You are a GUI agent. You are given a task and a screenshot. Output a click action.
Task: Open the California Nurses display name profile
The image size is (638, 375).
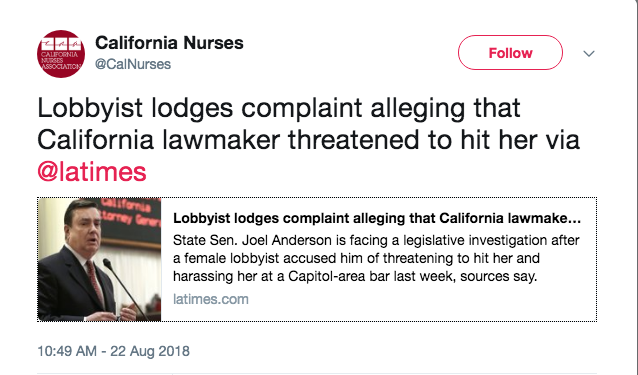[169, 43]
